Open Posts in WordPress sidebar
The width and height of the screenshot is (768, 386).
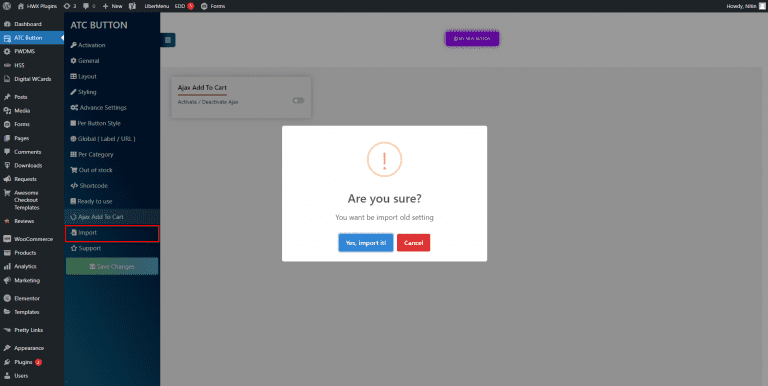pyautogui.click(x=32, y=97)
